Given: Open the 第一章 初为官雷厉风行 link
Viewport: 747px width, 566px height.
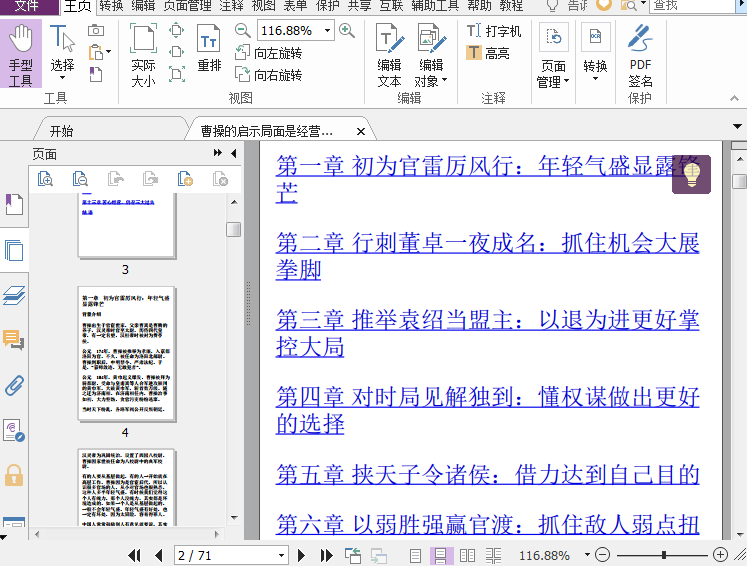Looking at the screenshot, I should pyautogui.click(x=488, y=179).
